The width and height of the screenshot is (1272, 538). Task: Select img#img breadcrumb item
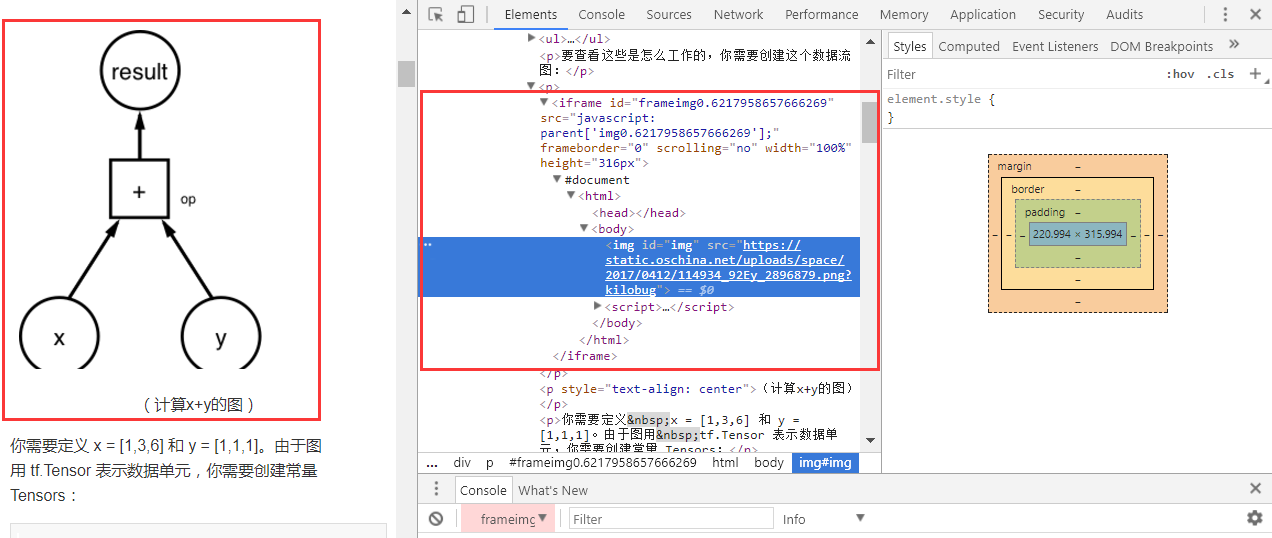click(x=825, y=463)
